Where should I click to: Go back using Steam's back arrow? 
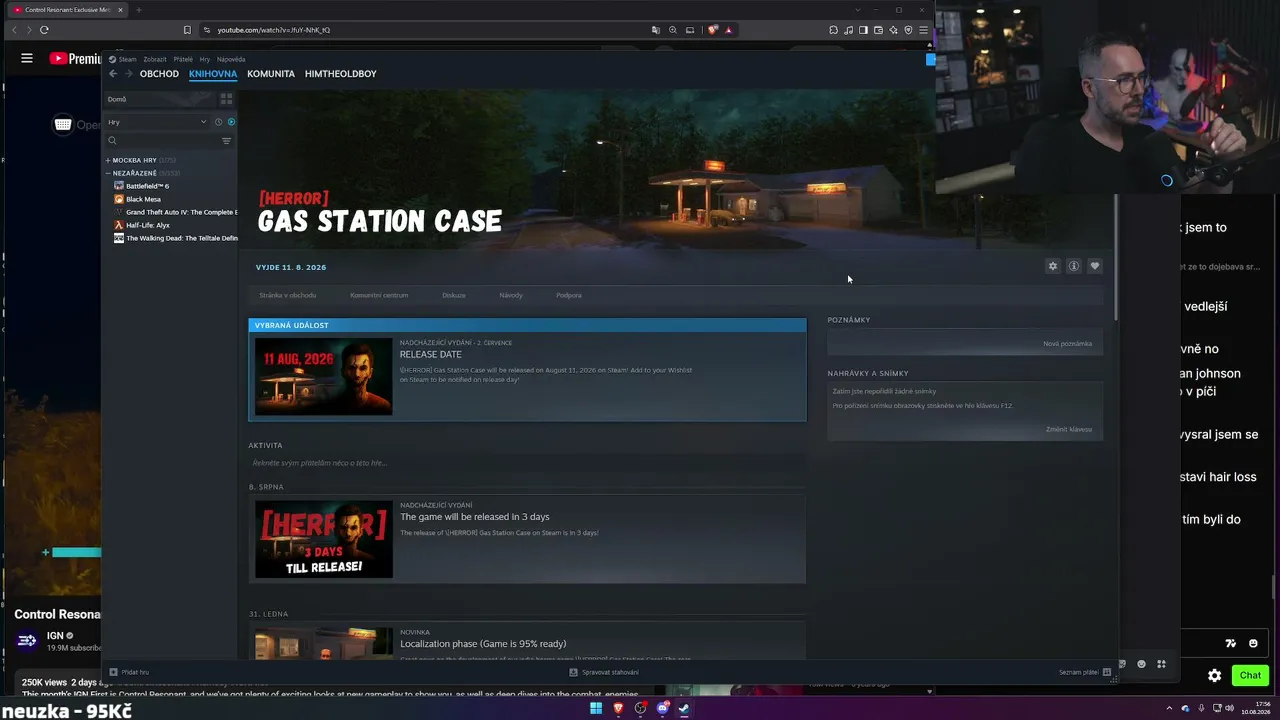coord(113,74)
